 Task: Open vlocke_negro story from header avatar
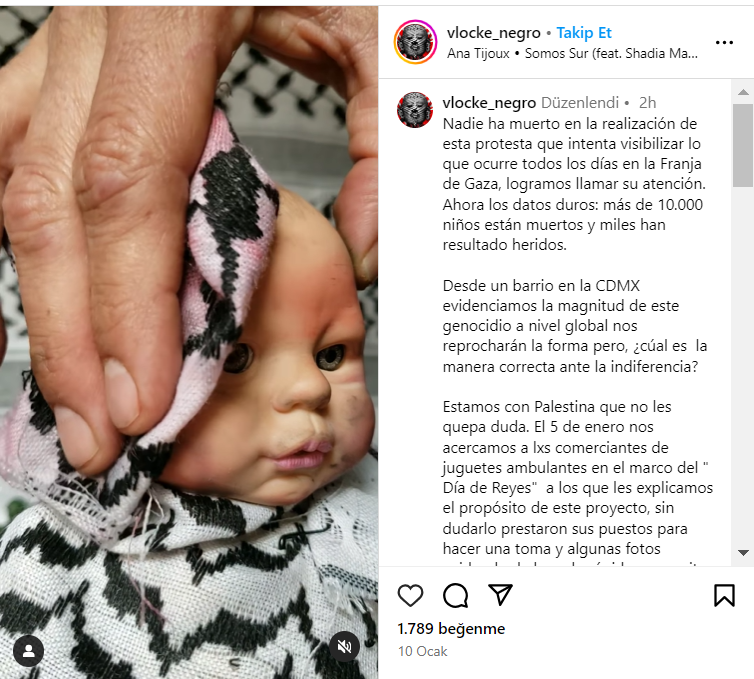(x=415, y=42)
